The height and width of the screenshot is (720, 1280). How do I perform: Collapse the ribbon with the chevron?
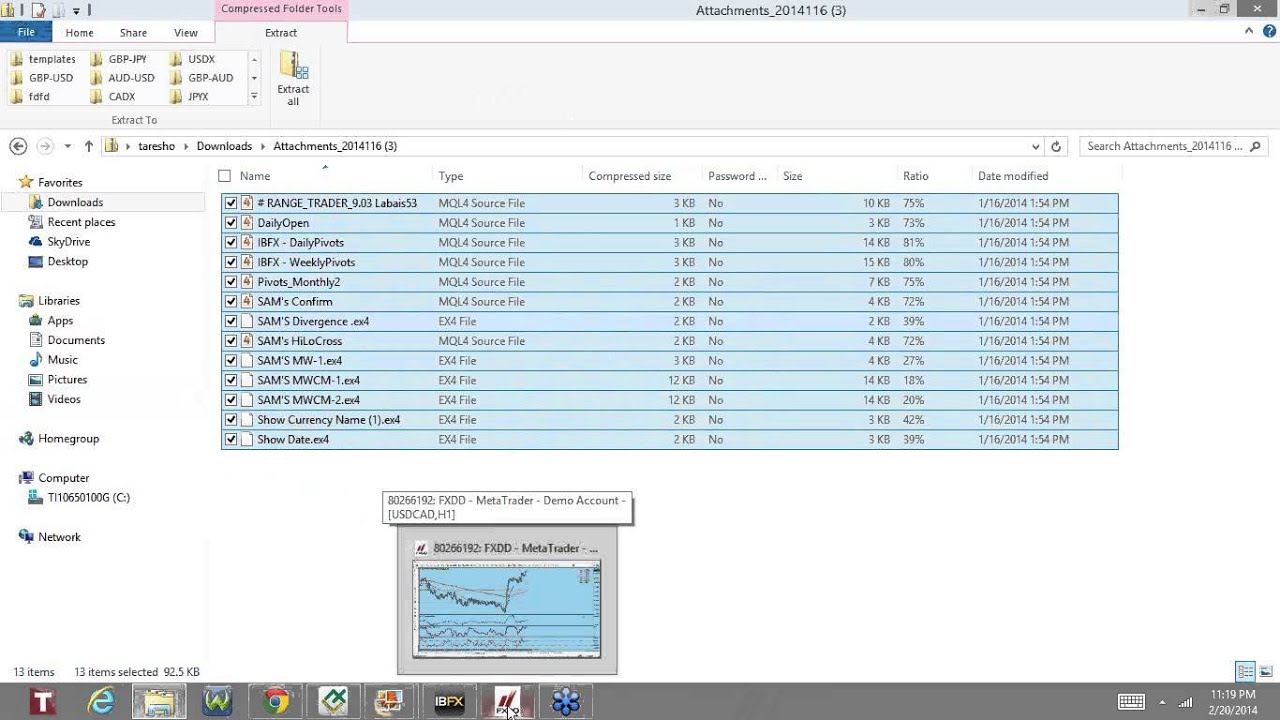(x=1249, y=32)
